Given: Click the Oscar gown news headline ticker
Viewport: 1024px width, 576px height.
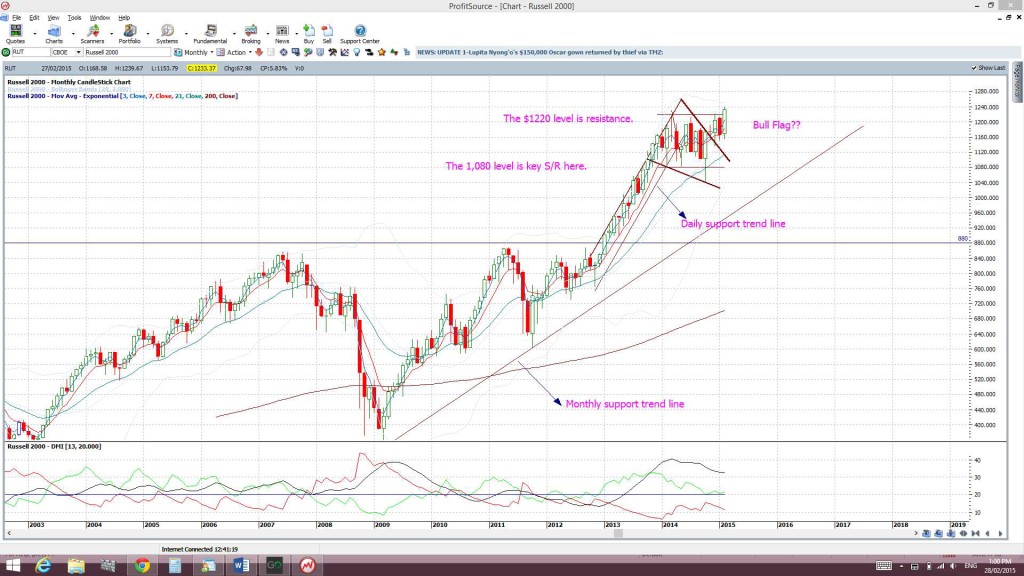Looking at the screenshot, I should point(540,52).
